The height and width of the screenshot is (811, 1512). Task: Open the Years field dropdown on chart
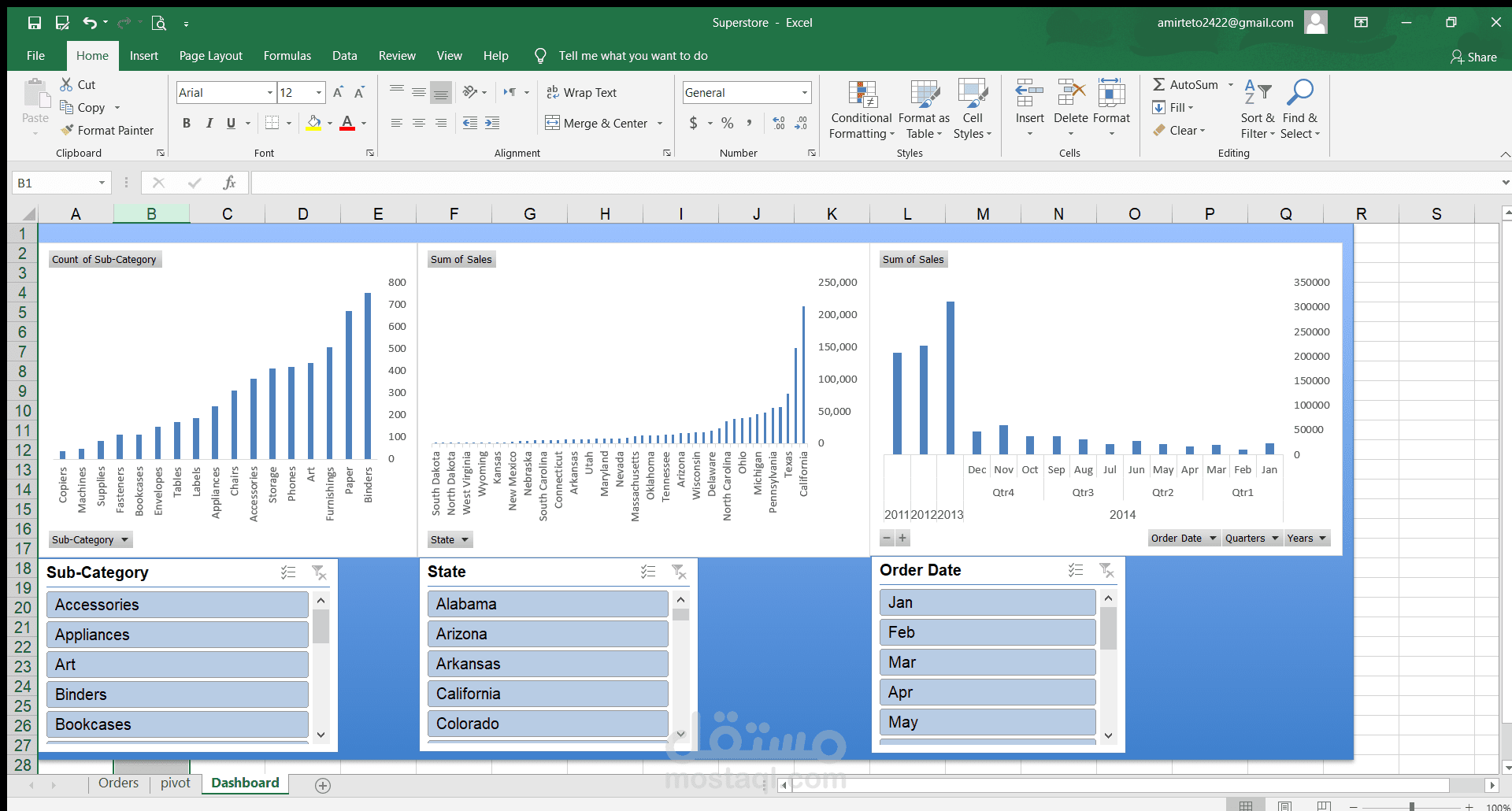(x=1306, y=539)
